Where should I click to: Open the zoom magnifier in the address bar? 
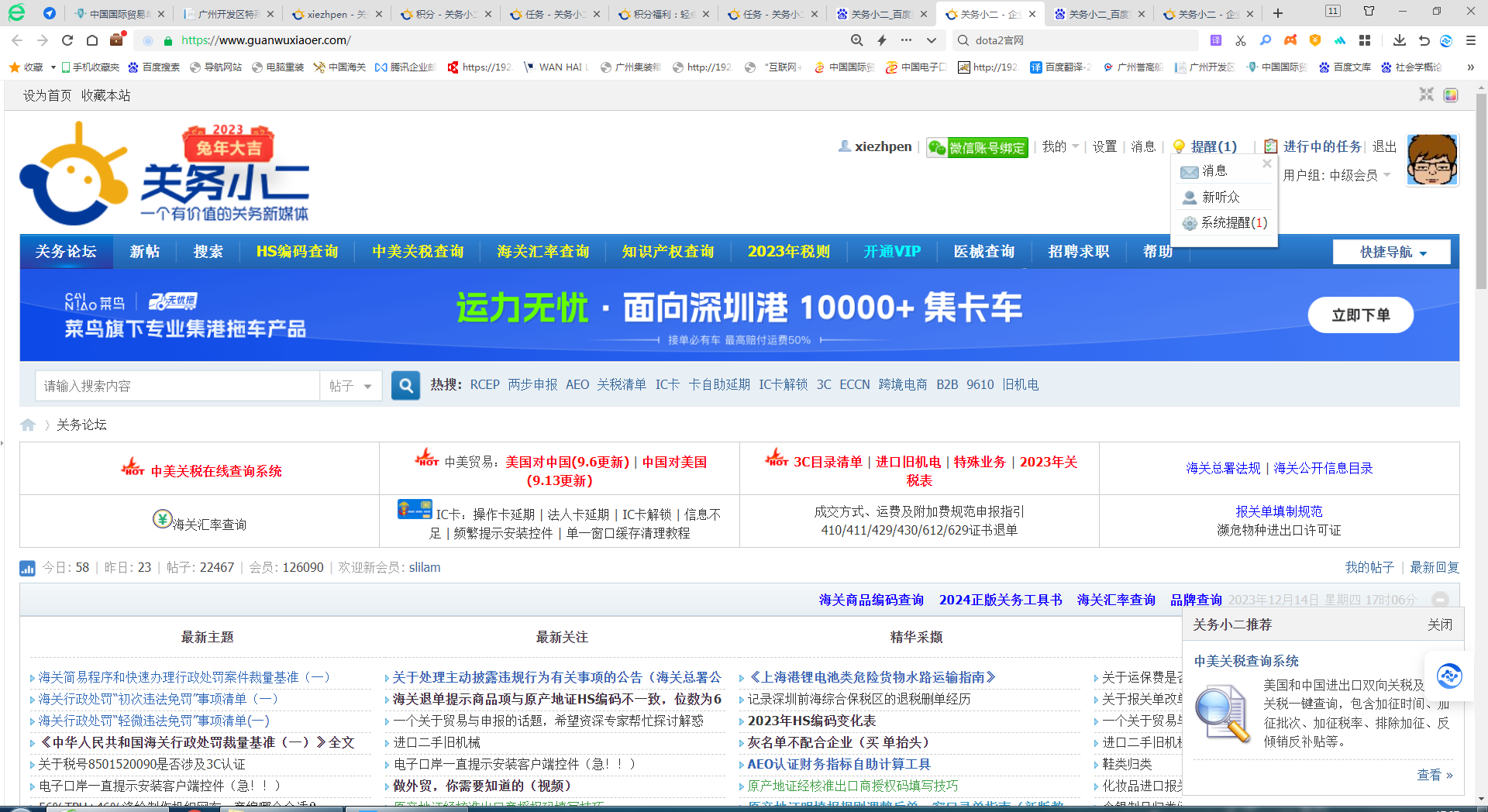[856, 40]
